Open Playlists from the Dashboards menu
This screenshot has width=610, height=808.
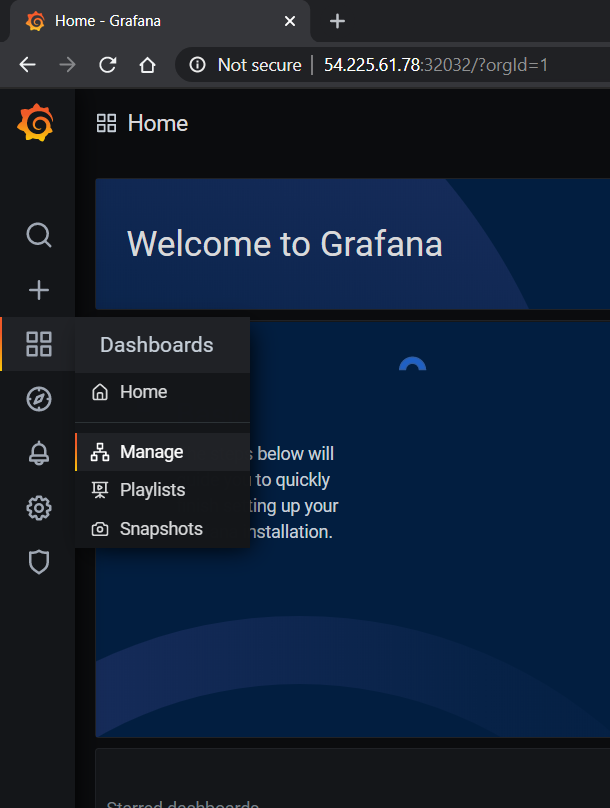pos(152,490)
